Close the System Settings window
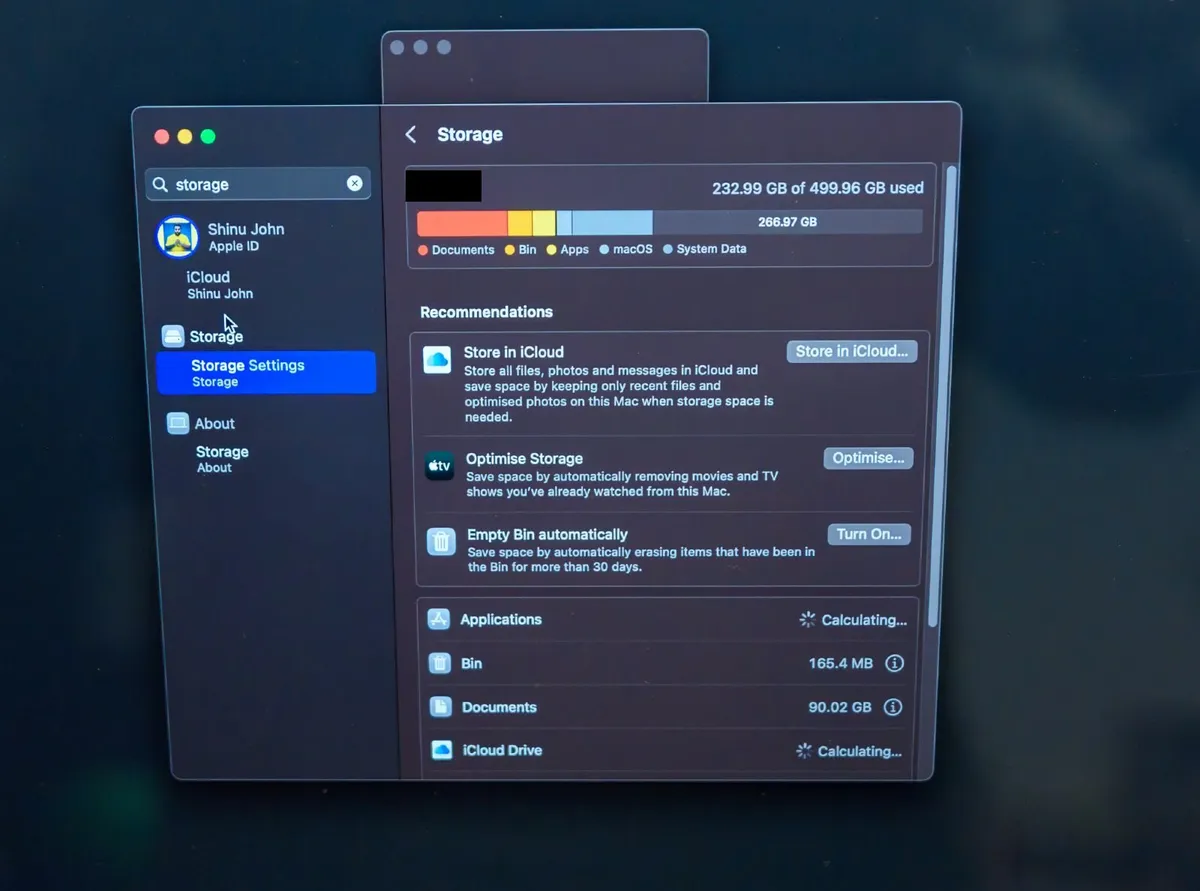This screenshot has height=891, width=1200. point(162,137)
